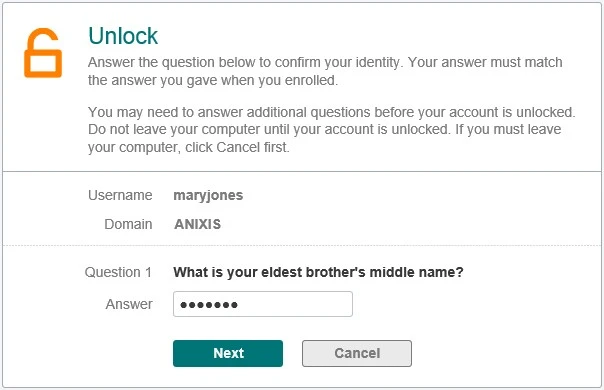Screen dimensions: 604x390
Task: Focus the Answer password field
Action: tap(263, 304)
